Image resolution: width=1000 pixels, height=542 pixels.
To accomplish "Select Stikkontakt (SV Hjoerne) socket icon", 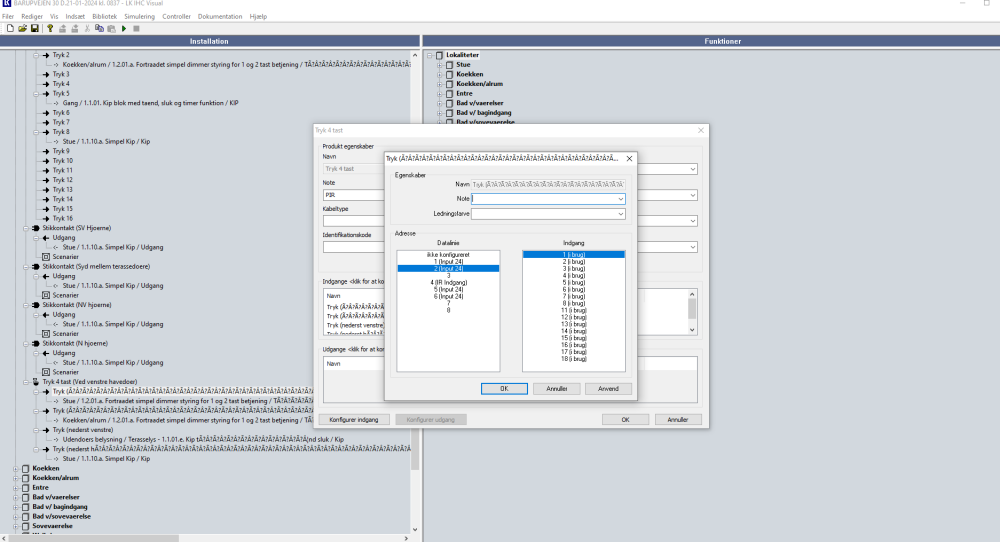I will [36, 228].
